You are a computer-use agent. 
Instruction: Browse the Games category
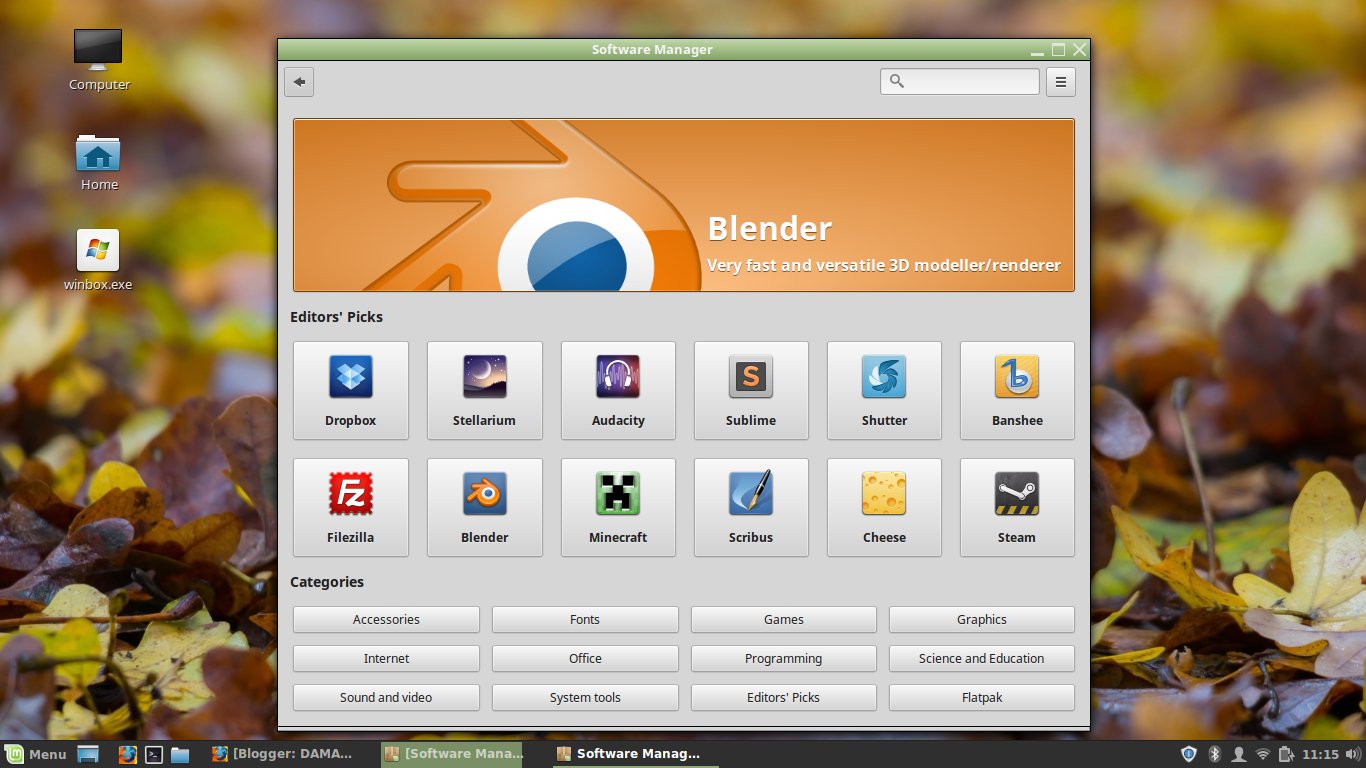(783, 619)
